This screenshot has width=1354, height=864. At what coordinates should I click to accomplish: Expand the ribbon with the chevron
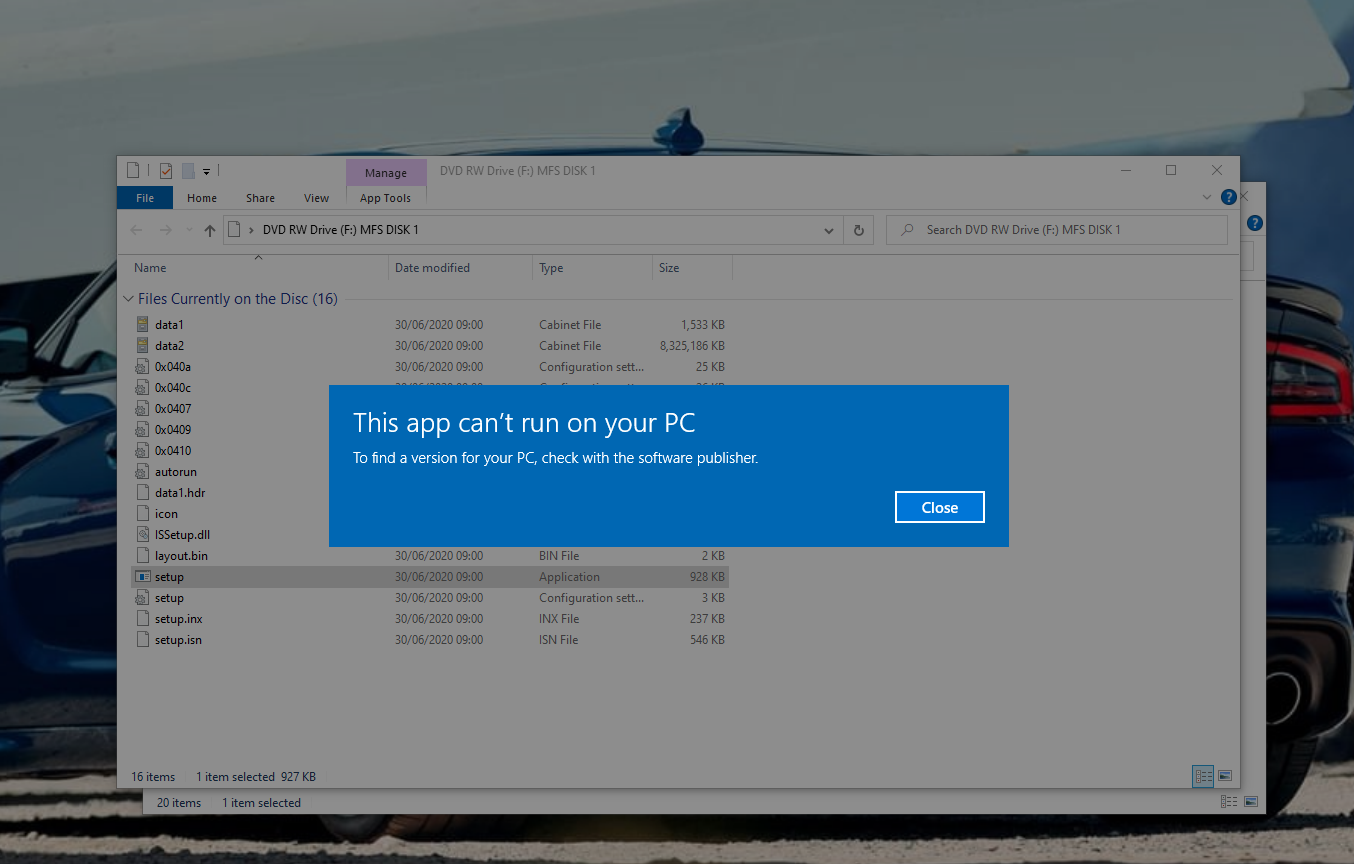point(1207,198)
